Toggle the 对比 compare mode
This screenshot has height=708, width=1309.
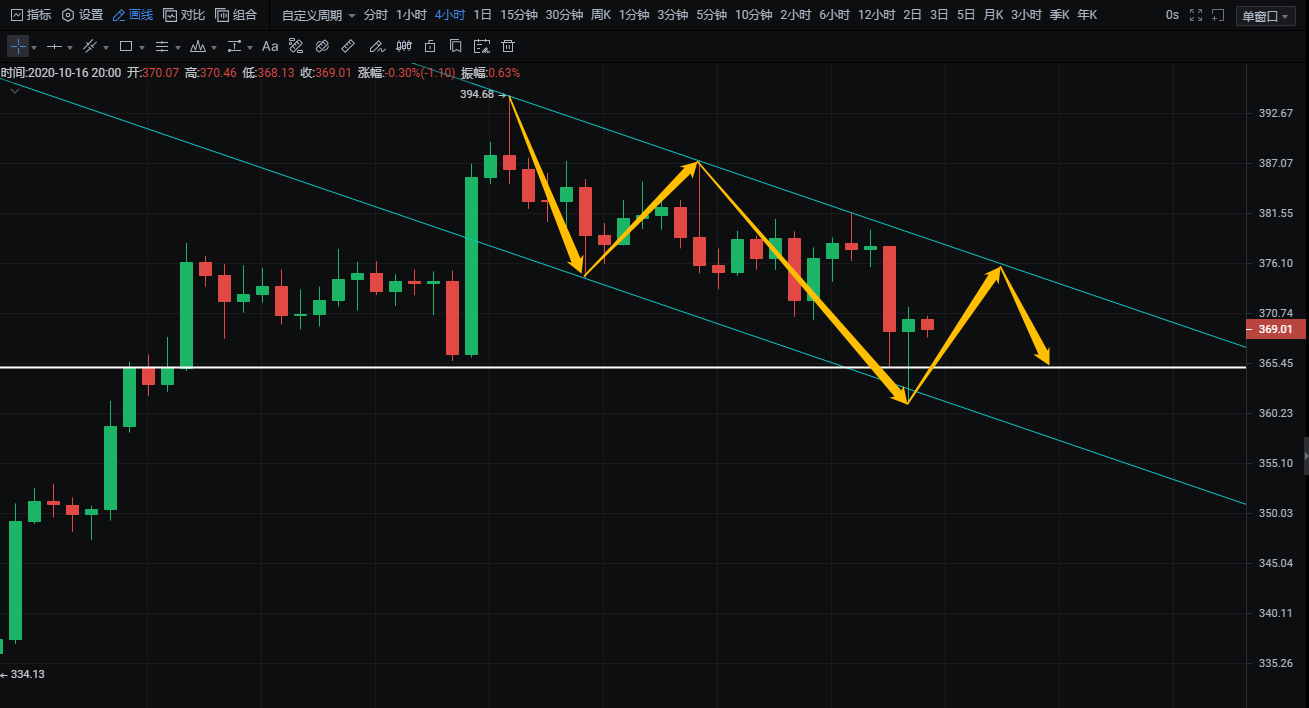coord(184,15)
